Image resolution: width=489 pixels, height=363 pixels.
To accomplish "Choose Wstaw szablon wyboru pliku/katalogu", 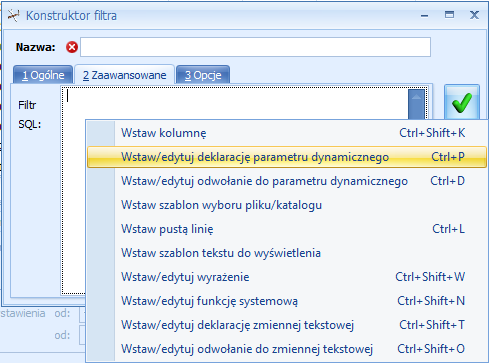I will click(287, 205).
